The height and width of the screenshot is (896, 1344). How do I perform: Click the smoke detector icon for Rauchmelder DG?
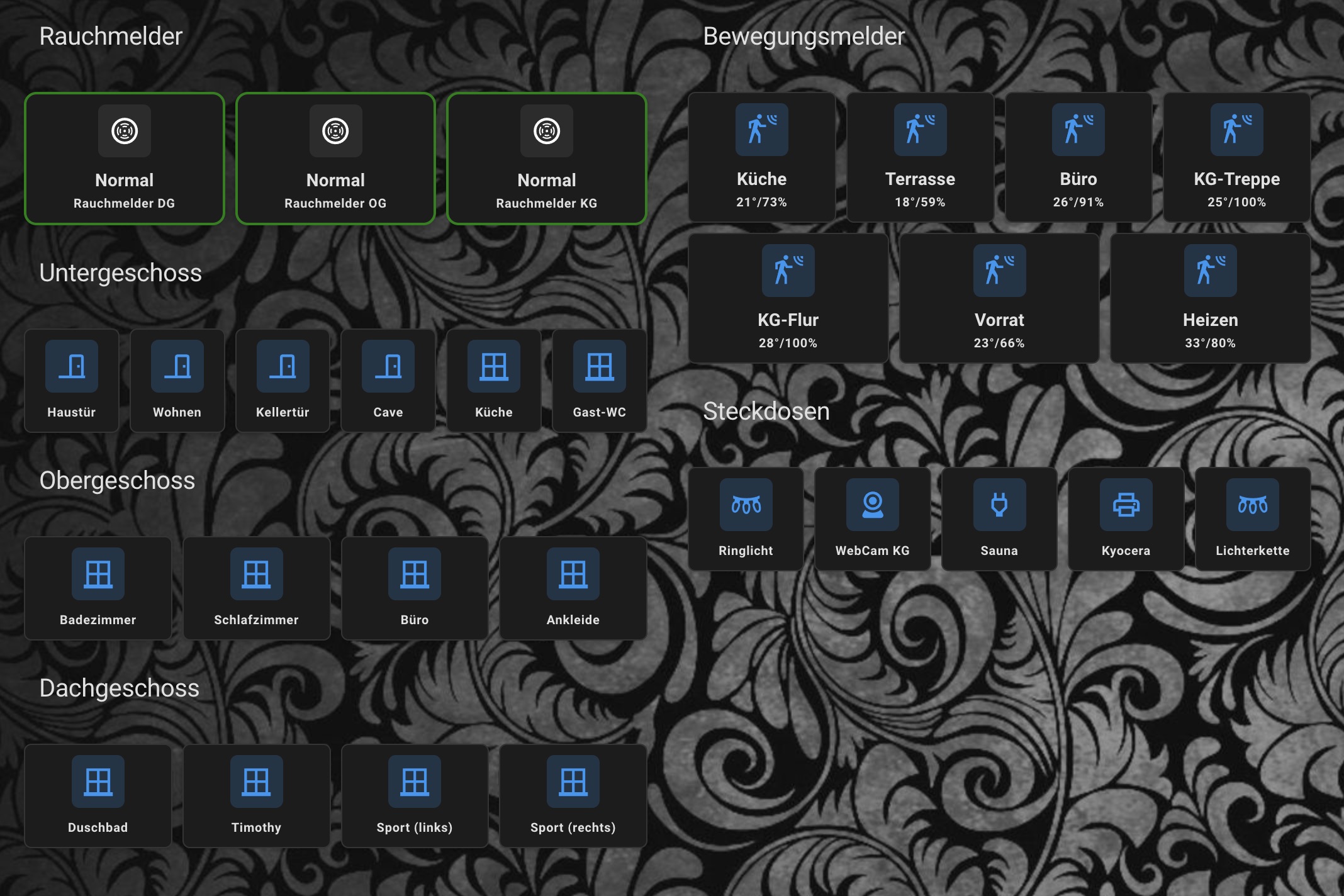pyautogui.click(x=125, y=131)
